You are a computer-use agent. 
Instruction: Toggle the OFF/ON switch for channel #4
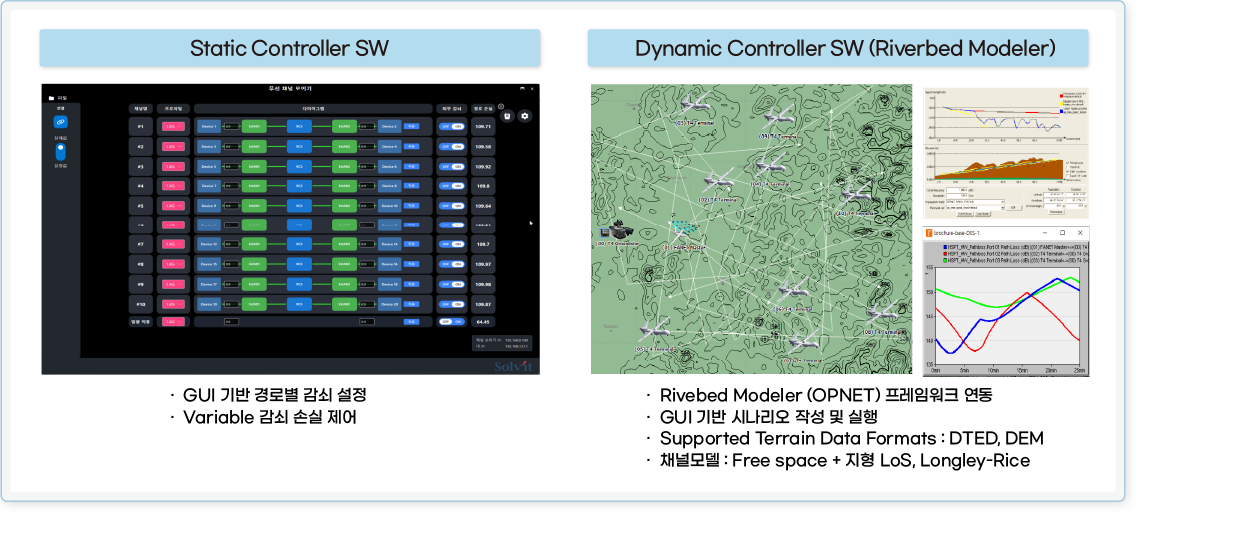click(x=452, y=186)
